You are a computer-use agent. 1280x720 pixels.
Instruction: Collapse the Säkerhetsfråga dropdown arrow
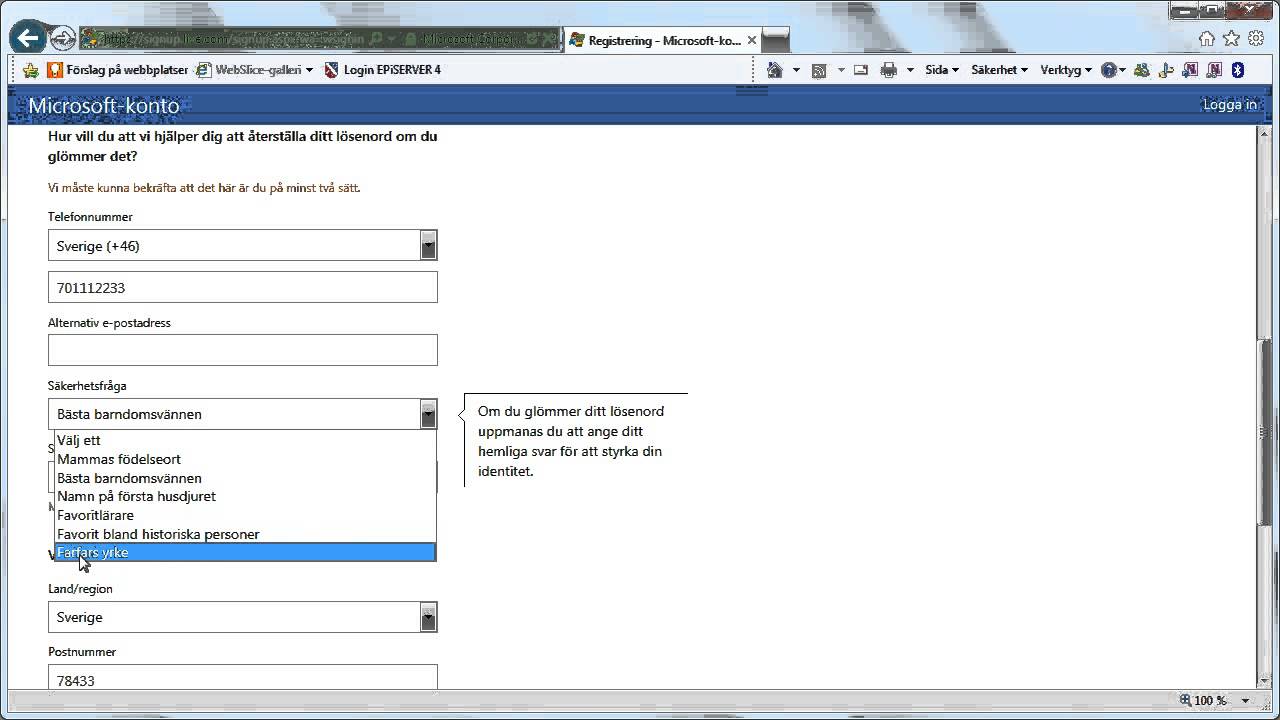(x=428, y=414)
